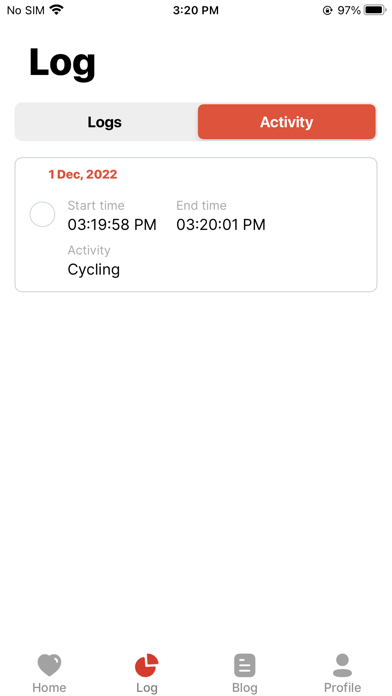392x696 pixels.
Task: Tap the Wi-Fi status icon
Action: [x=56, y=10]
